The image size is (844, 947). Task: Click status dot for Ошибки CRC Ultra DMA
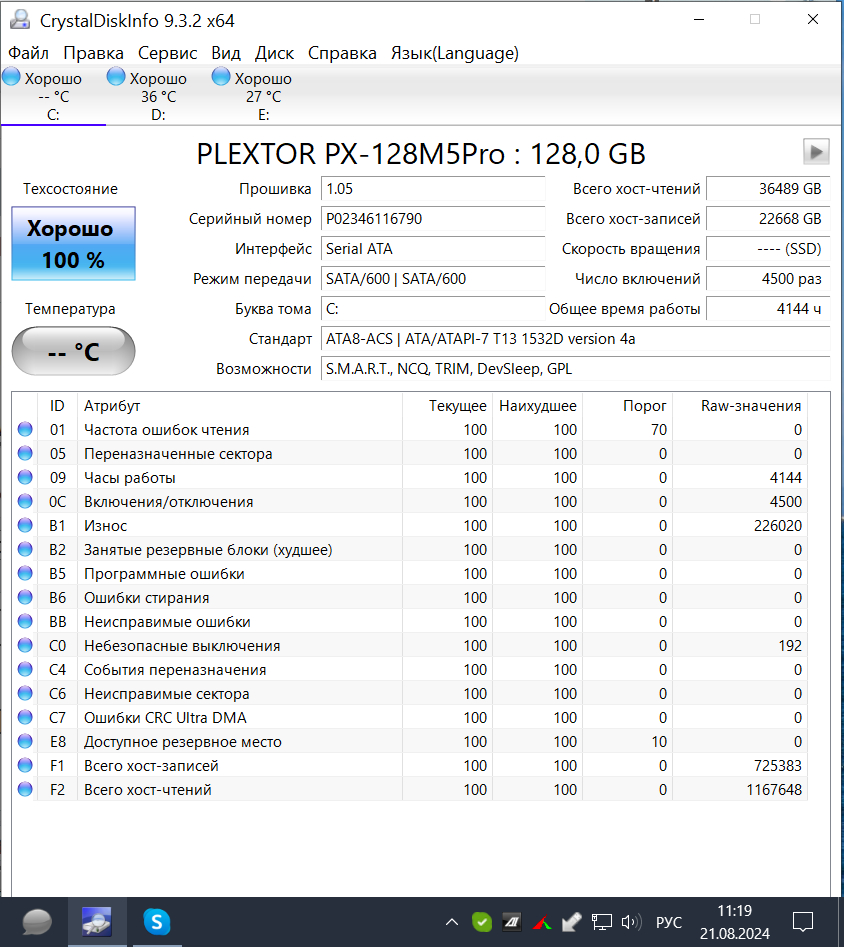pos(25,717)
